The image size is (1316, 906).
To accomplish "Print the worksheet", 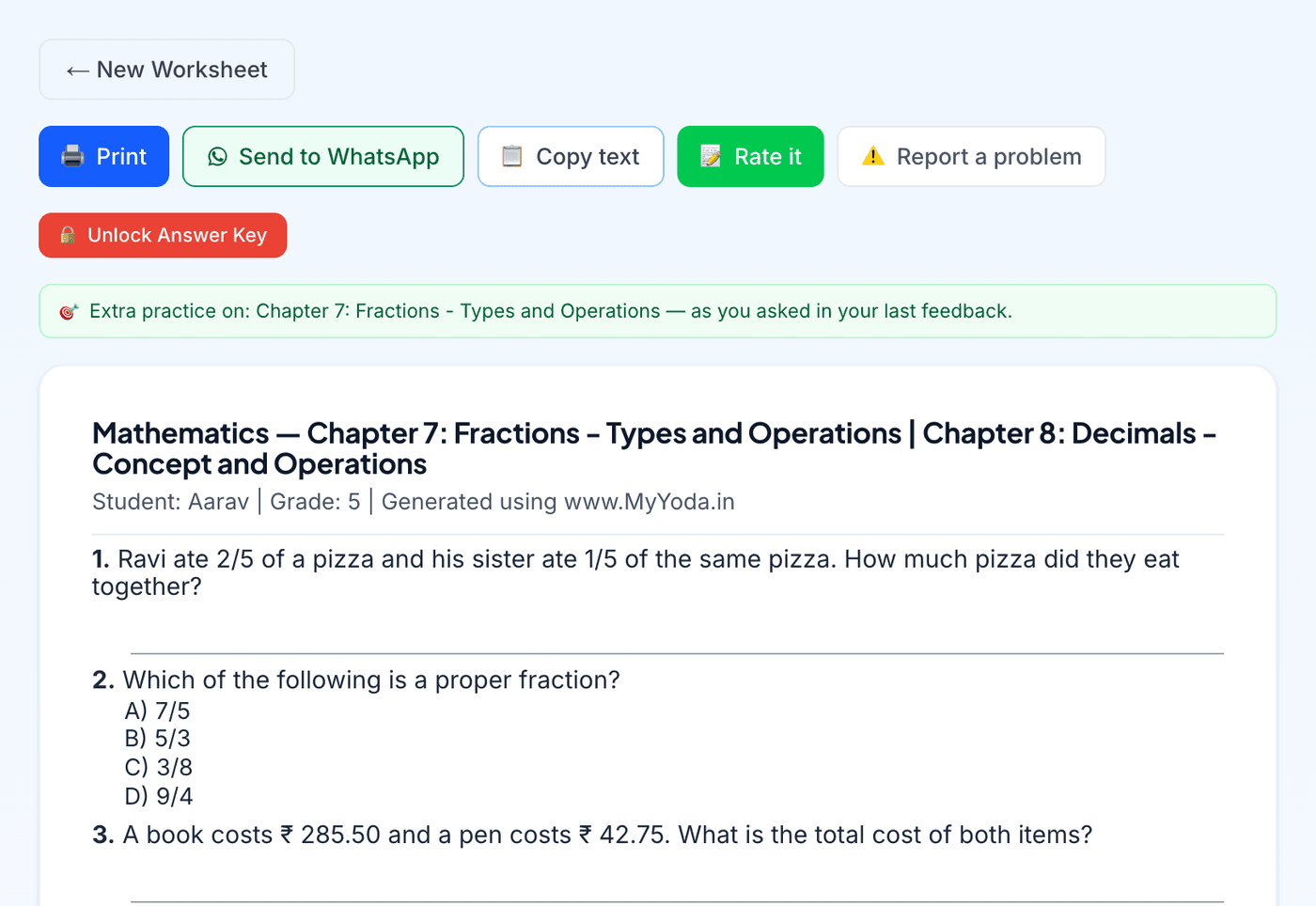I will pos(103,156).
